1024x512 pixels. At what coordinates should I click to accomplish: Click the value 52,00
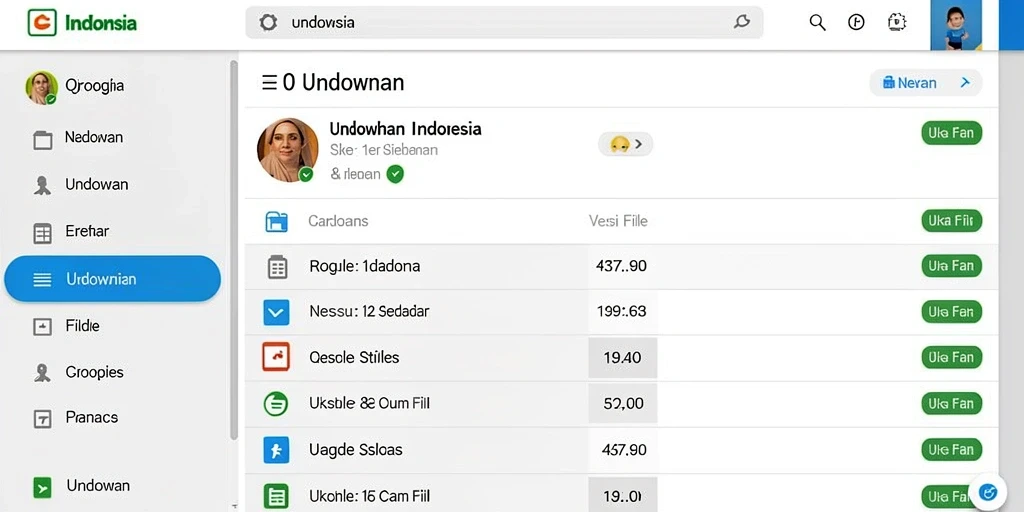(x=624, y=404)
